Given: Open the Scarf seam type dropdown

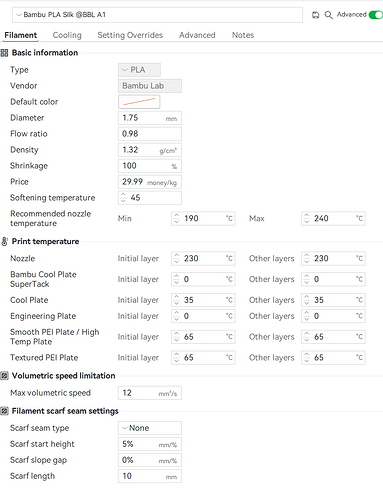Looking at the screenshot, I should coord(150,428).
